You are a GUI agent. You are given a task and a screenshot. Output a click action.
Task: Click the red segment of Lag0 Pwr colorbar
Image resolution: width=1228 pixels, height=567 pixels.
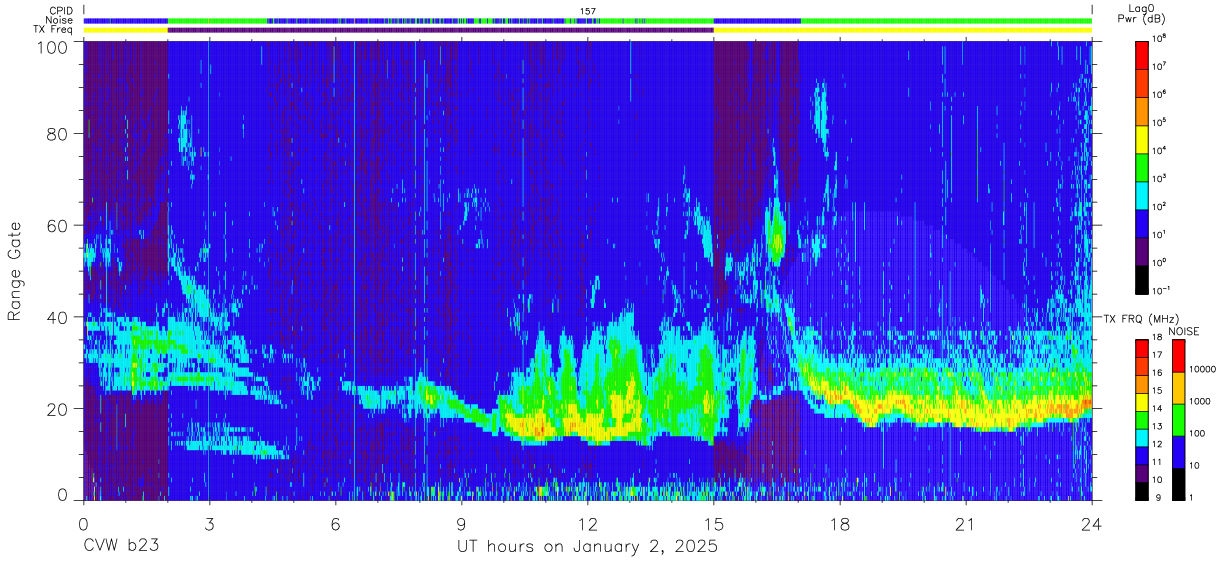(x=1144, y=53)
